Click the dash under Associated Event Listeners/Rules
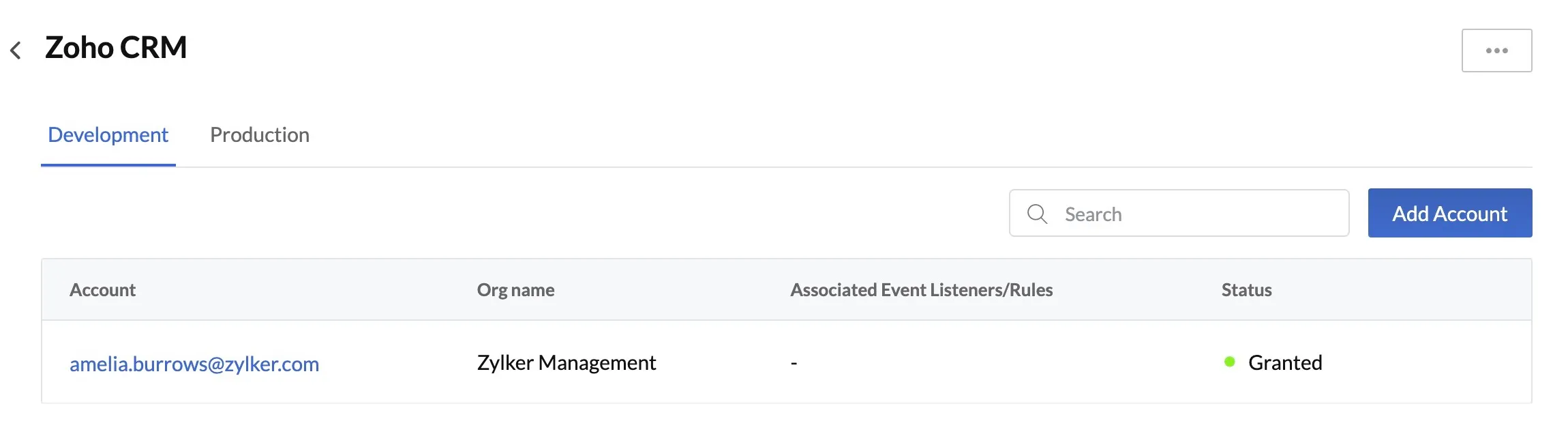Screen dimensions: 1568x447 [x=794, y=363]
